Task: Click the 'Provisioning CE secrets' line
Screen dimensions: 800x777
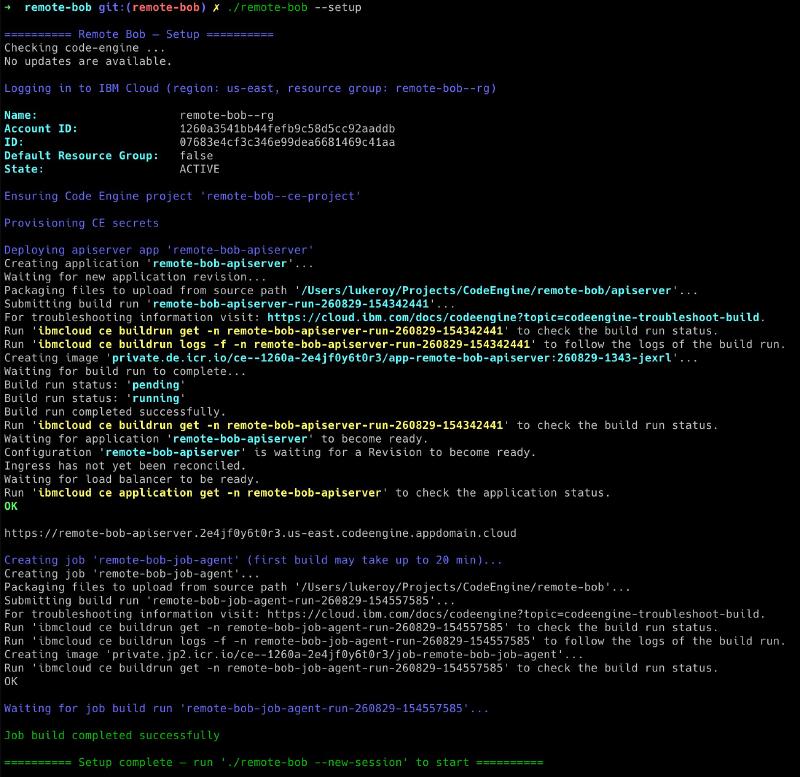Action: tap(82, 223)
